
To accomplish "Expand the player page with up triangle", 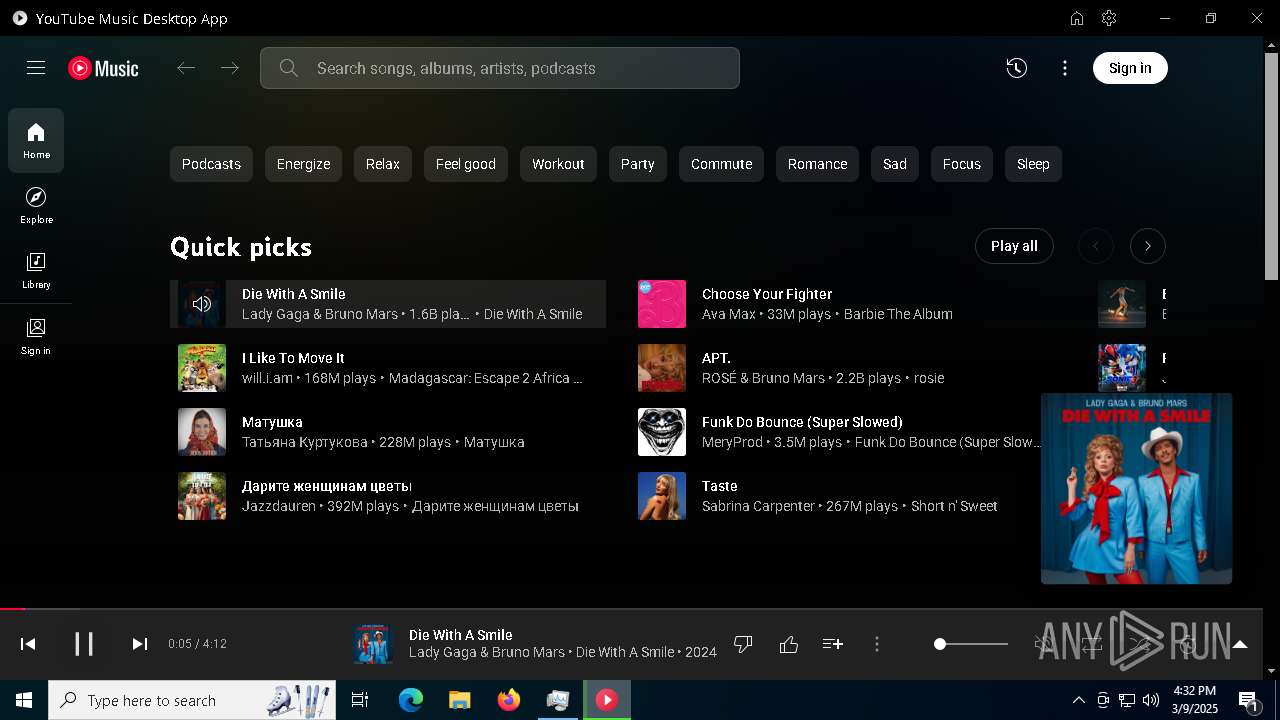I will click(x=1240, y=644).
